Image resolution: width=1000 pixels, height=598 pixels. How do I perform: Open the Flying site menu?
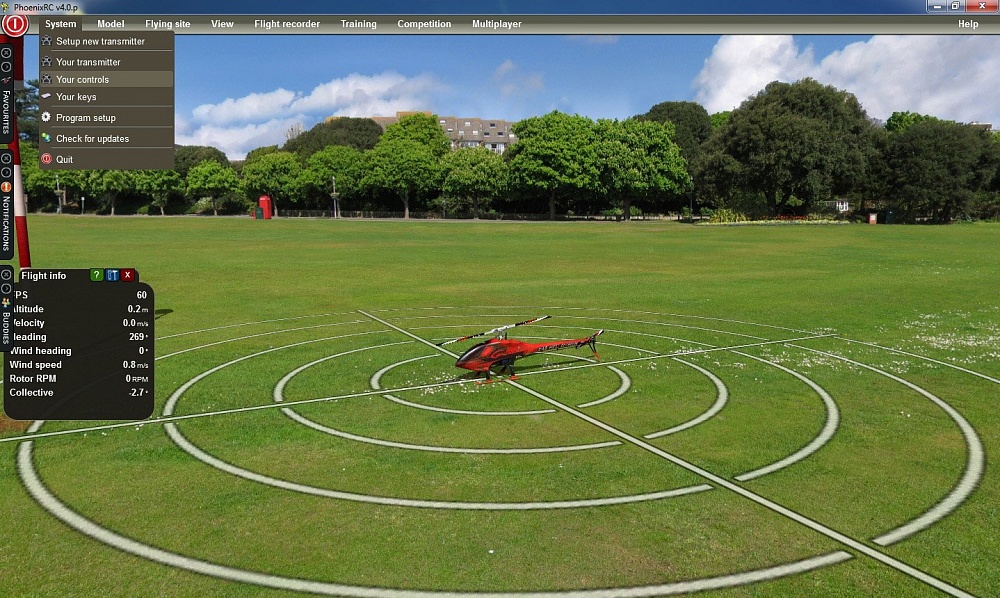pos(167,24)
